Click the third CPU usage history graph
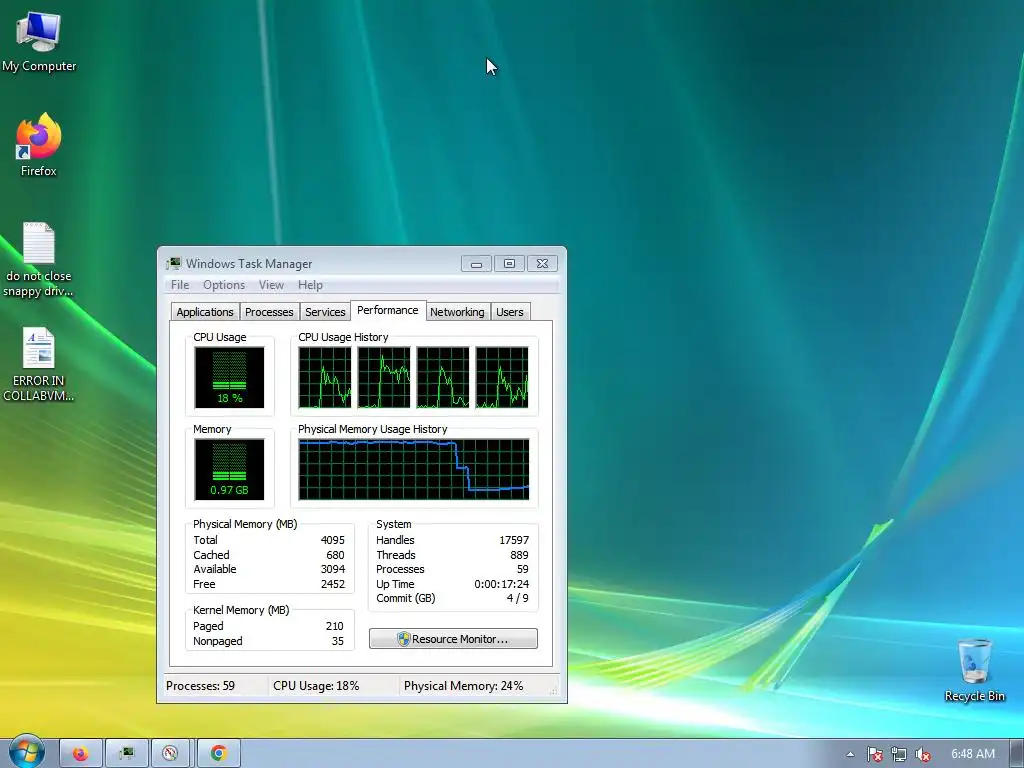The image size is (1024, 768). [443, 377]
